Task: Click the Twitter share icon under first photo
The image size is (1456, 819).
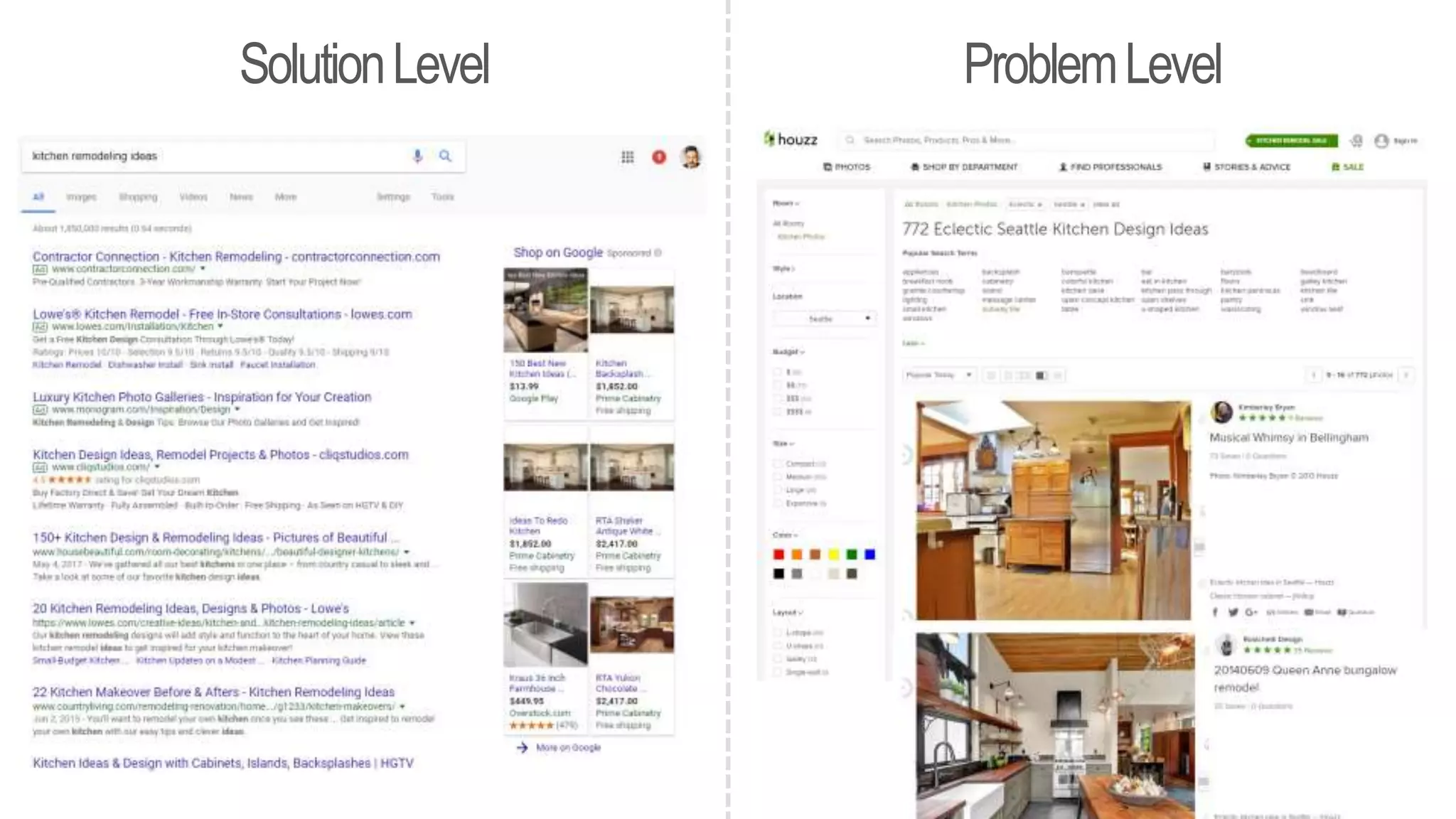Action: click(x=1233, y=612)
